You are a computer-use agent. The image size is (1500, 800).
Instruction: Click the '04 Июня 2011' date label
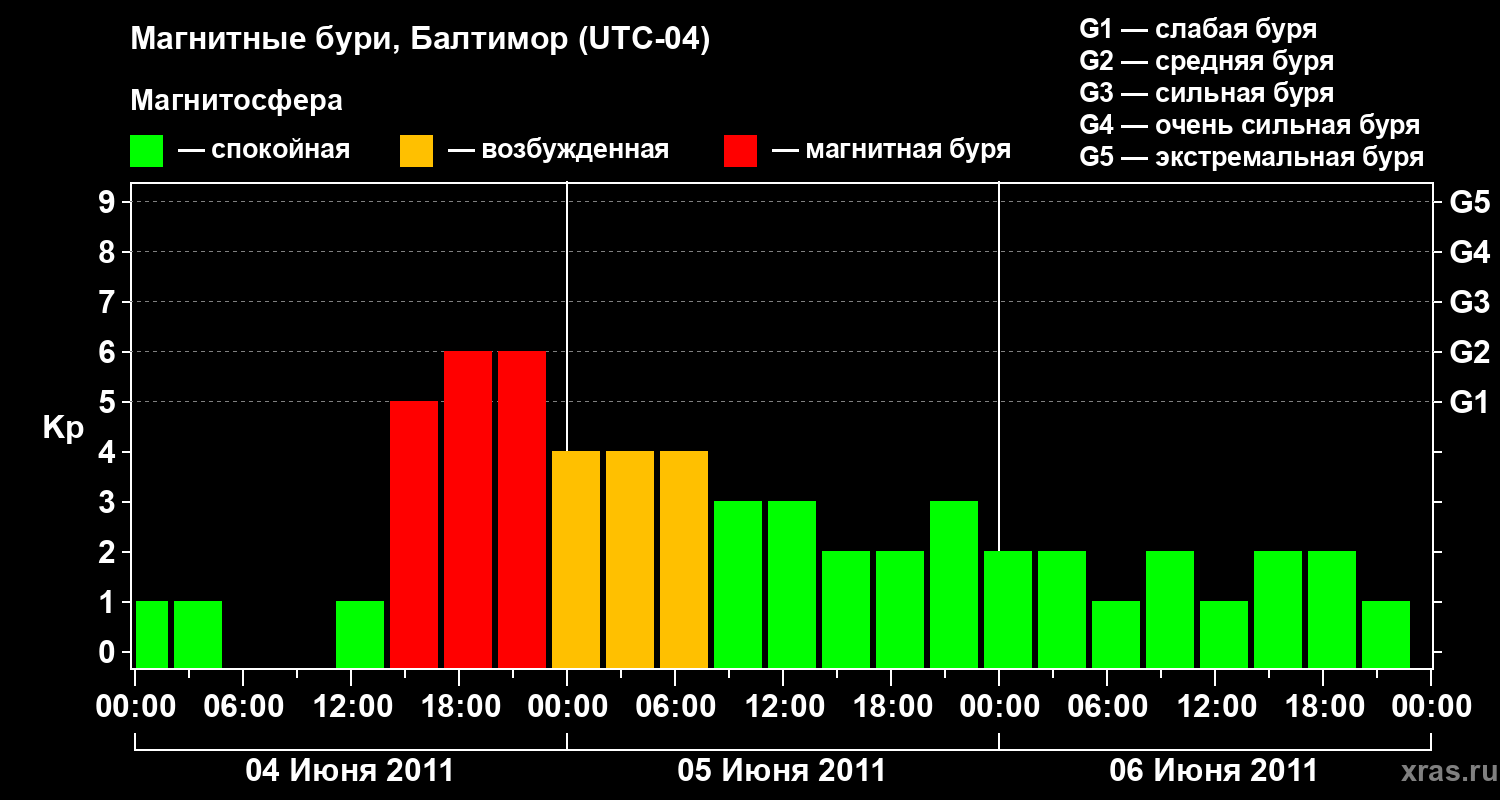tap(350, 771)
